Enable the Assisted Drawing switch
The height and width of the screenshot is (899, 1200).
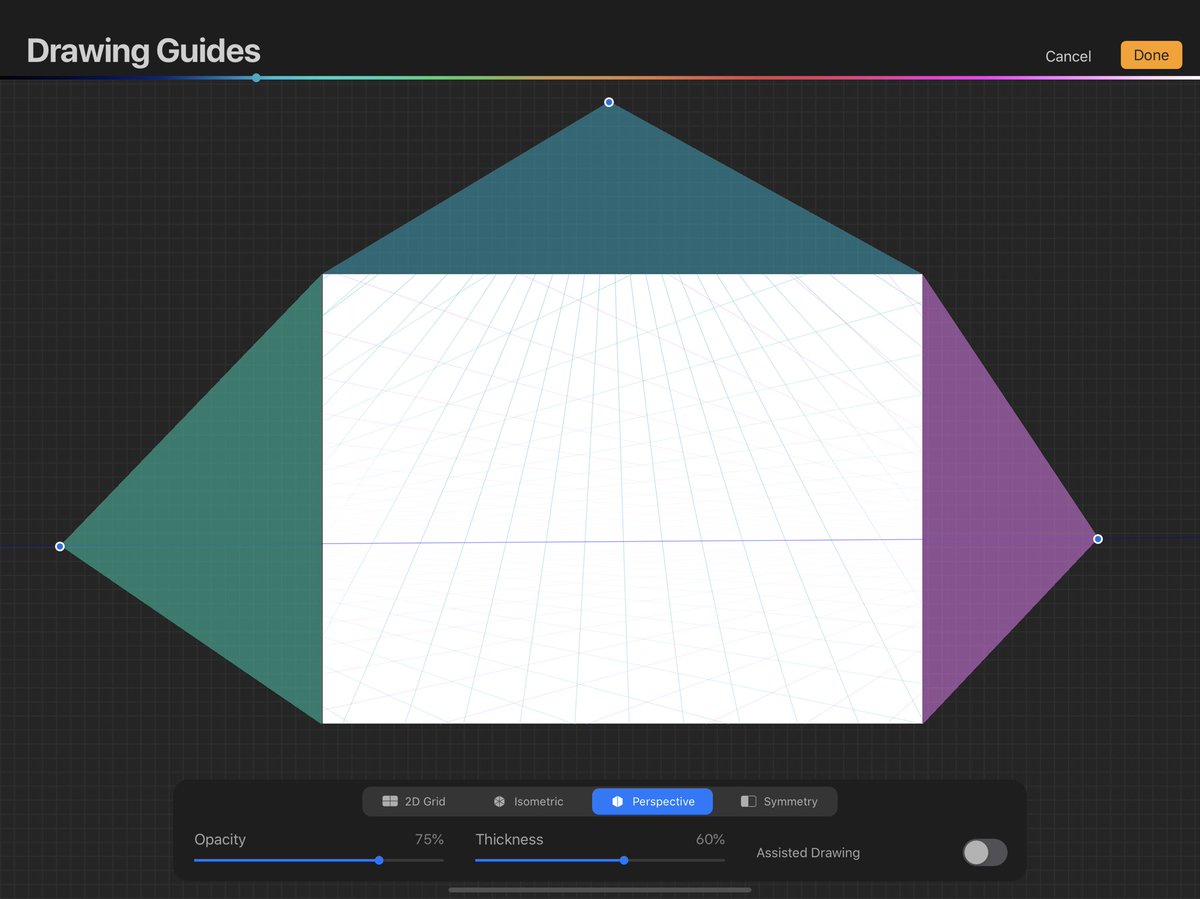click(985, 852)
